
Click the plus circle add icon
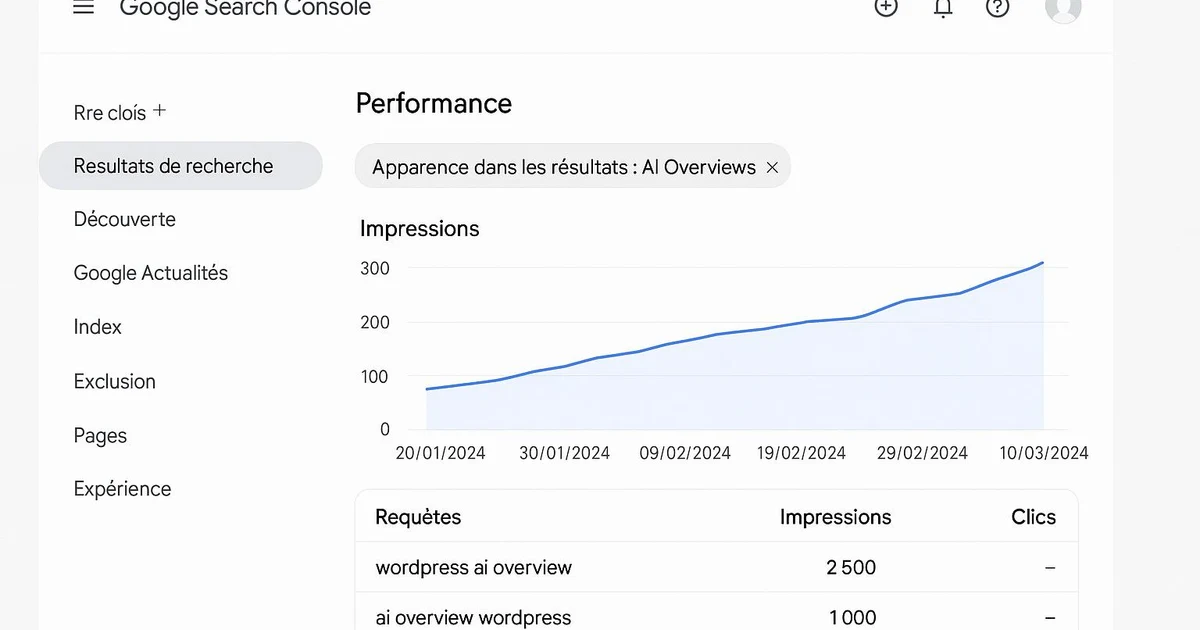pyautogui.click(x=886, y=7)
